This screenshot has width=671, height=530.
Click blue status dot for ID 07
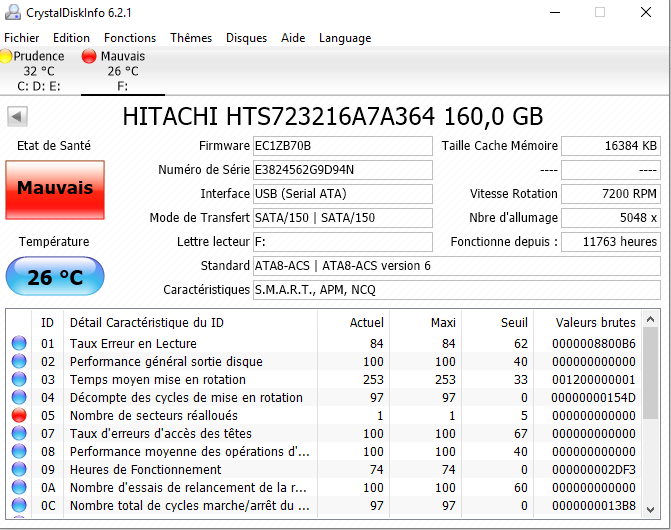[19, 433]
